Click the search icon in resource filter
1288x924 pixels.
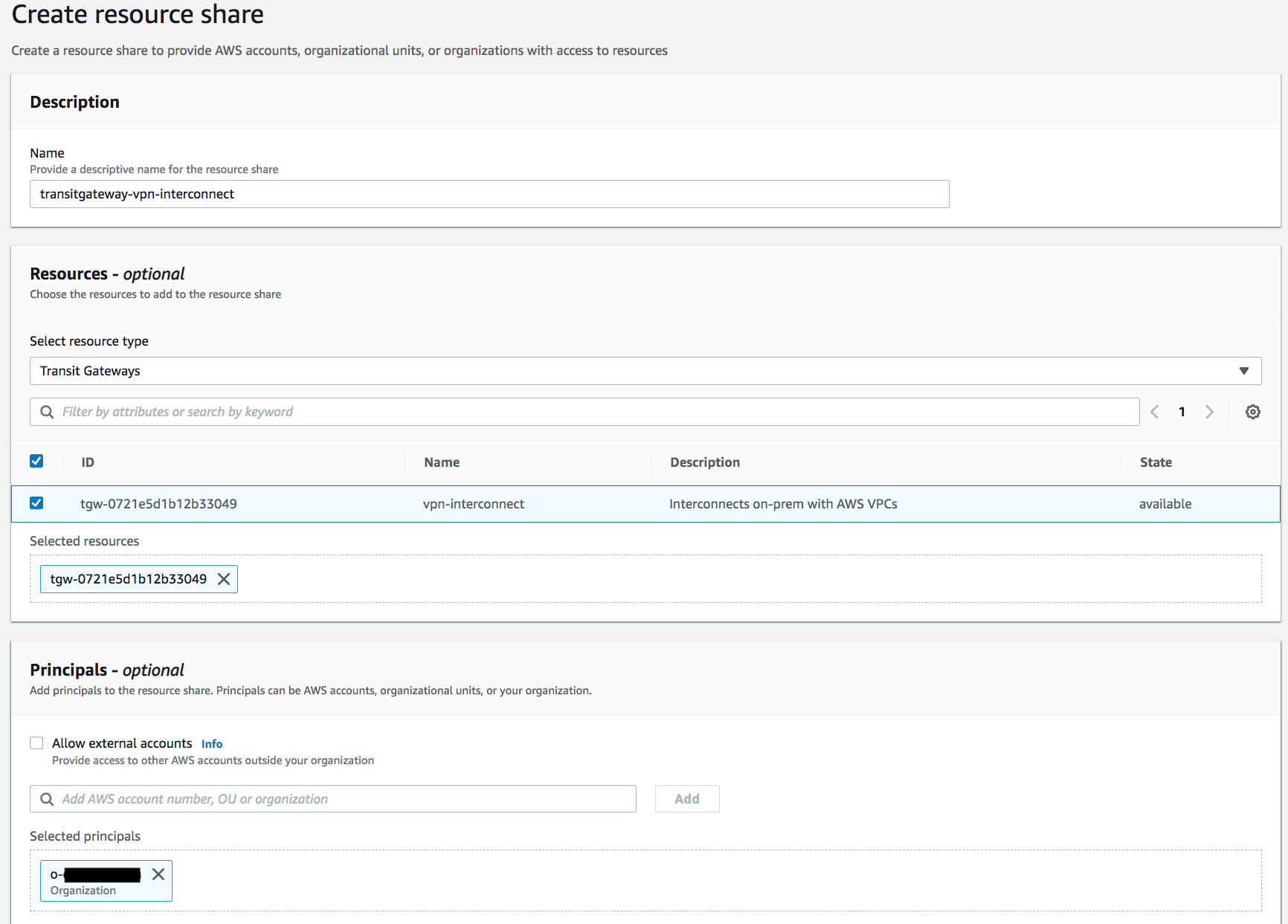[47, 412]
